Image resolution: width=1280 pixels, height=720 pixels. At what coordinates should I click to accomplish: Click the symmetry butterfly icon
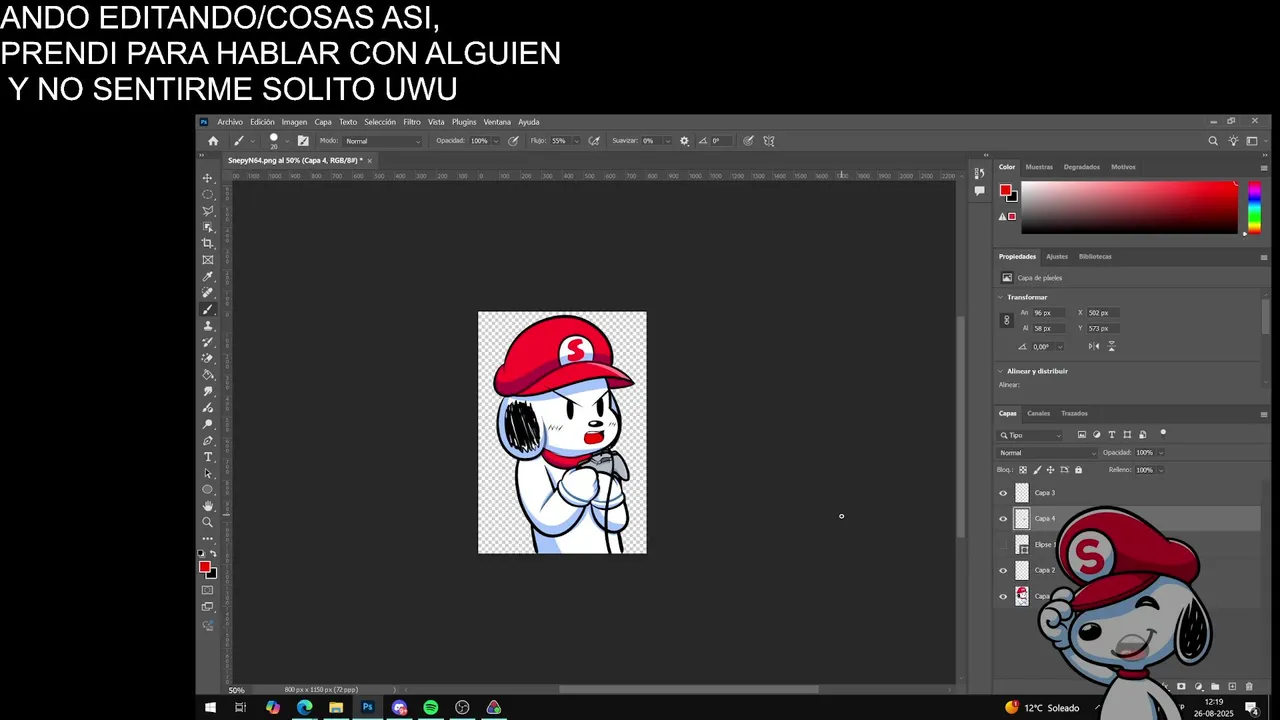tap(769, 141)
